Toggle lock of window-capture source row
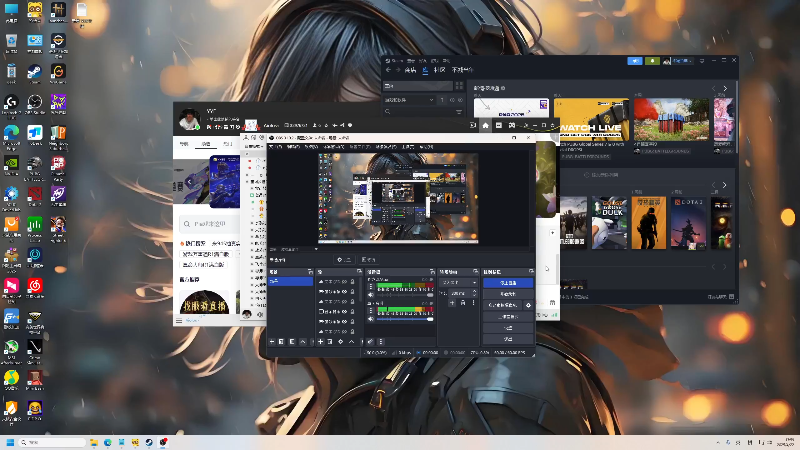The width and height of the screenshot is (800, 450). tap(353, 311)
